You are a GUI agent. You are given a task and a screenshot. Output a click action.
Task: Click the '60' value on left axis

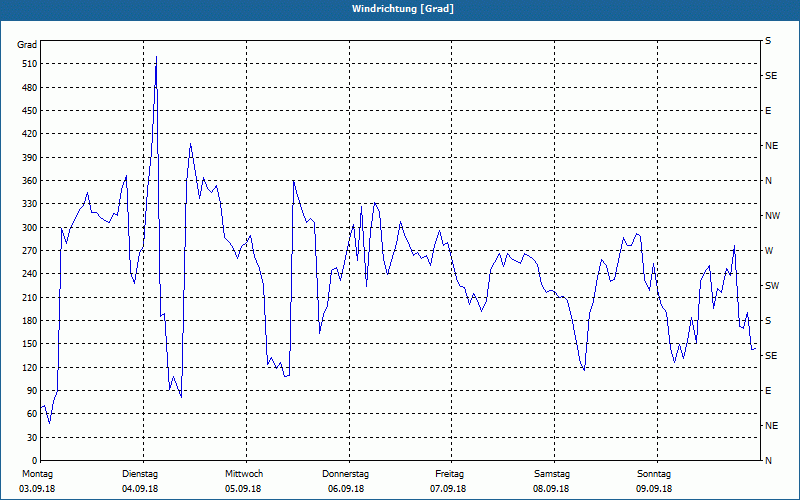click(x=32, y=414)
